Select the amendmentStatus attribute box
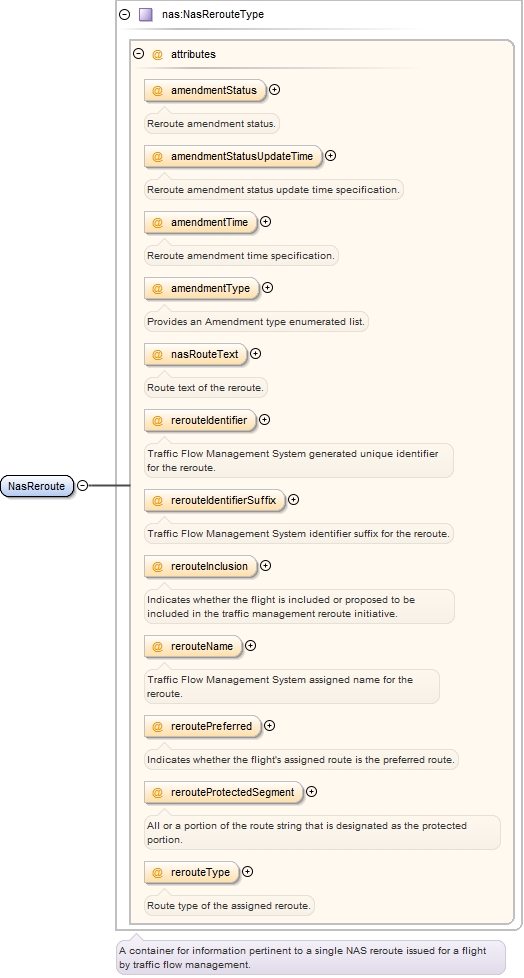 point(205,90)
